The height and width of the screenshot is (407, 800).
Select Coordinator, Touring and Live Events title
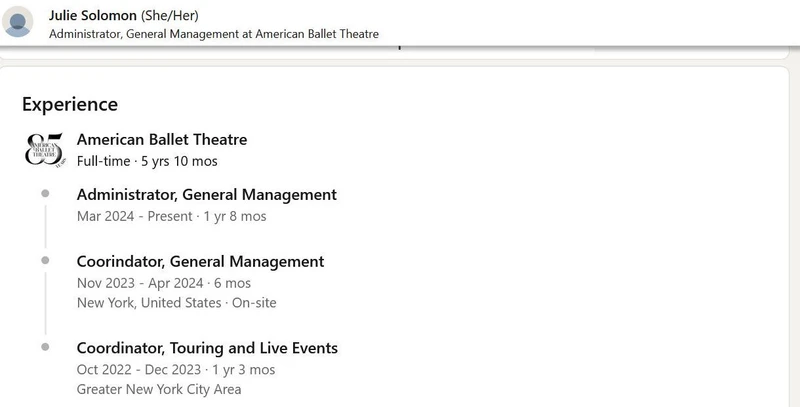click(x=207, y=348)
